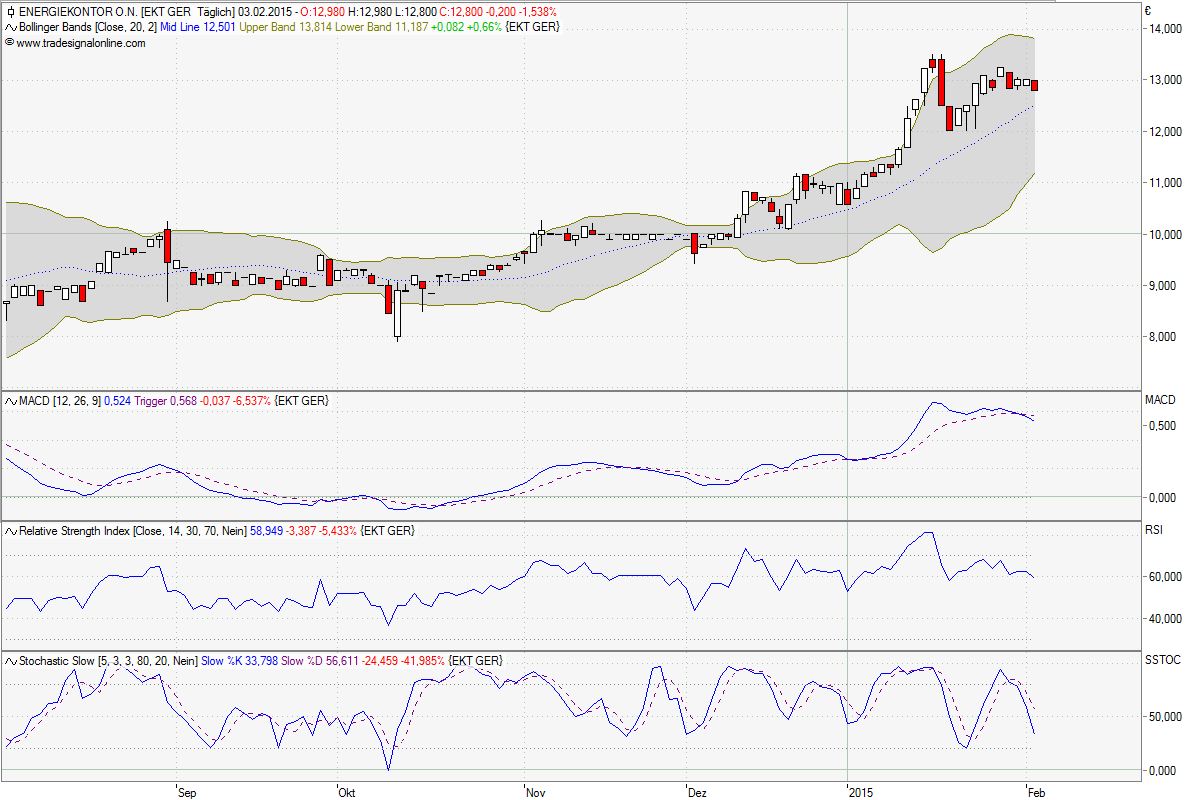Screen dimensions: 1200x800
Task: Click the Lower Band 11,187 value
Action: [x=383, y=27]
